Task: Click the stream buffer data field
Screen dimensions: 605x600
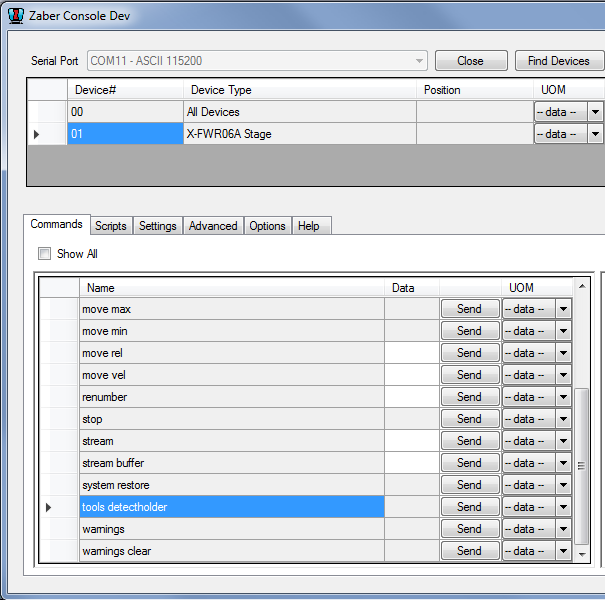Action: tap(412, 463)
